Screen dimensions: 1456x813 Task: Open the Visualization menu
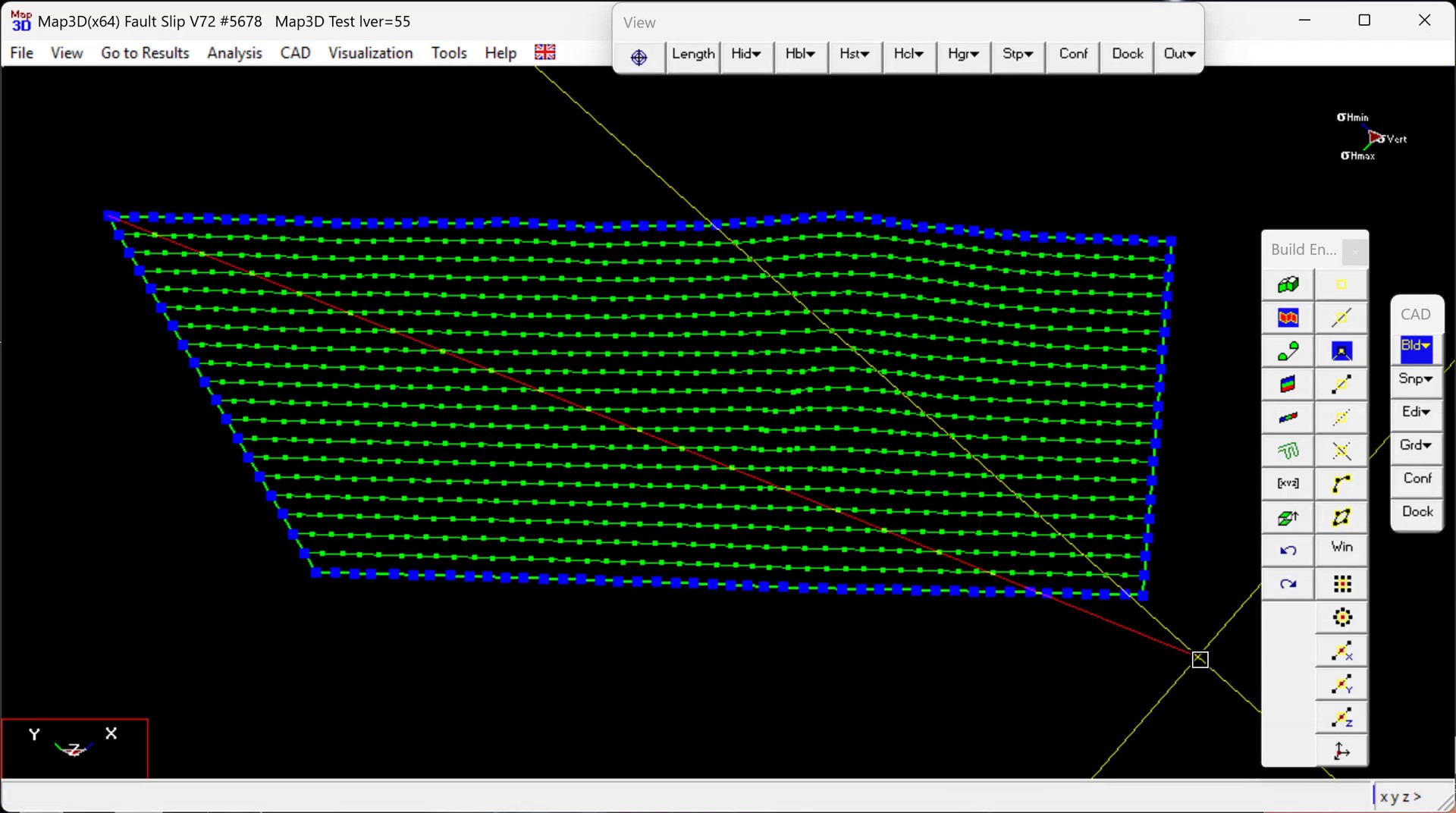[370, 53]
